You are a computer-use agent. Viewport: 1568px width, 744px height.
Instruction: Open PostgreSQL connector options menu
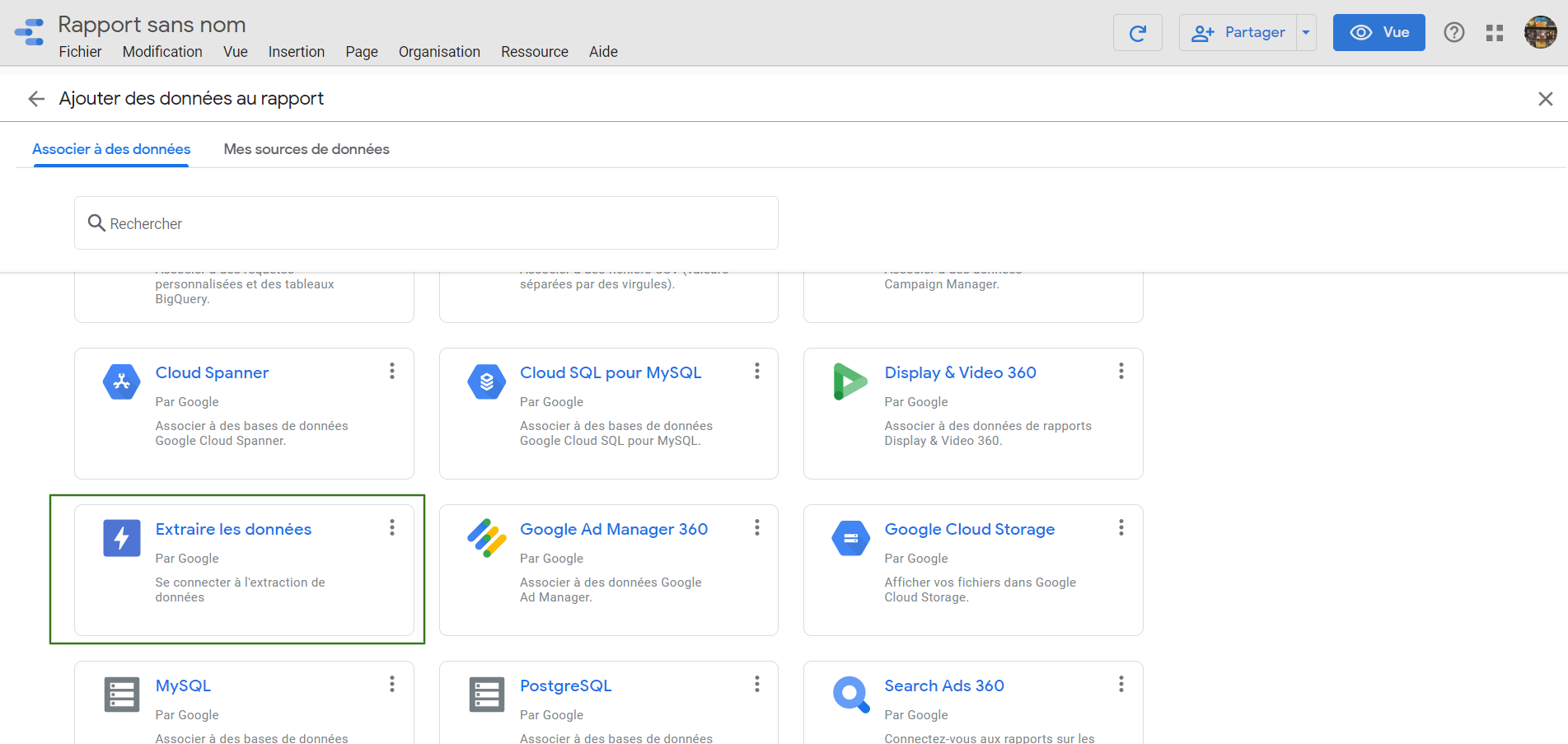tap(756, 684)
